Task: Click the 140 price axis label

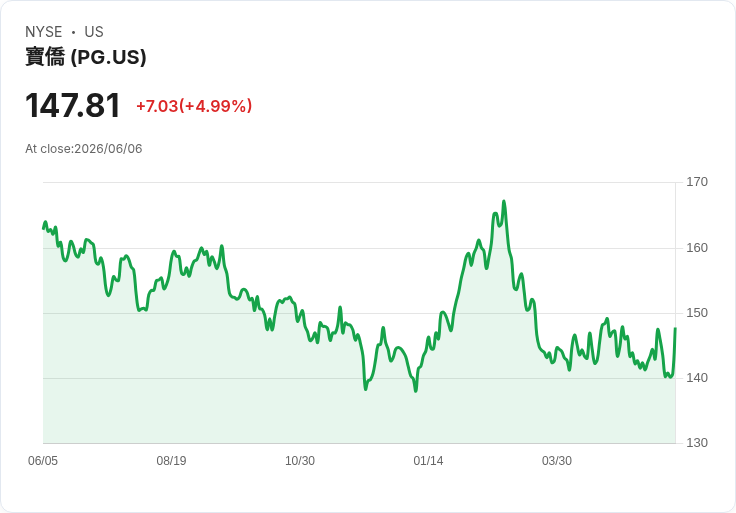Action: [x=697, y=378]
